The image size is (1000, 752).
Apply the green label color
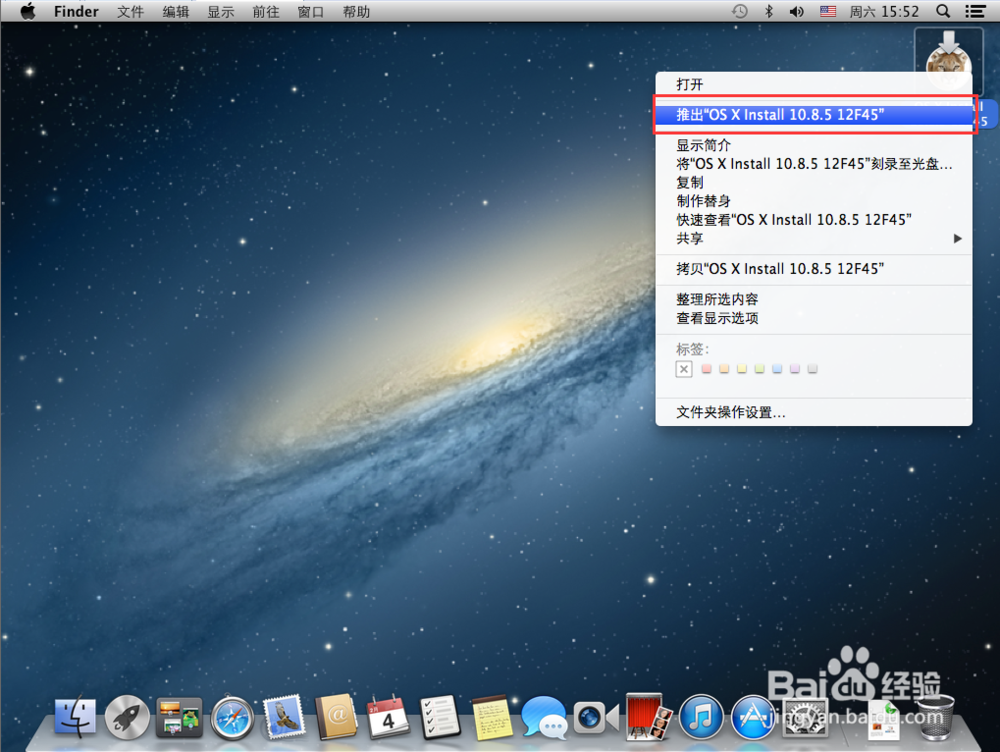pyautogui.click(x=759, y=369)
